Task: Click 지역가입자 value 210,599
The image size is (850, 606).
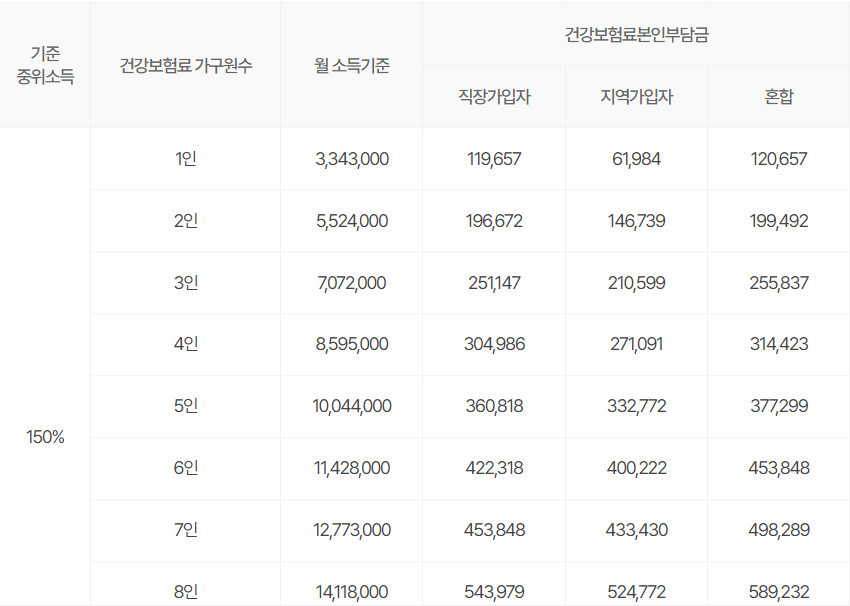Action: click(x=636, y=283)
